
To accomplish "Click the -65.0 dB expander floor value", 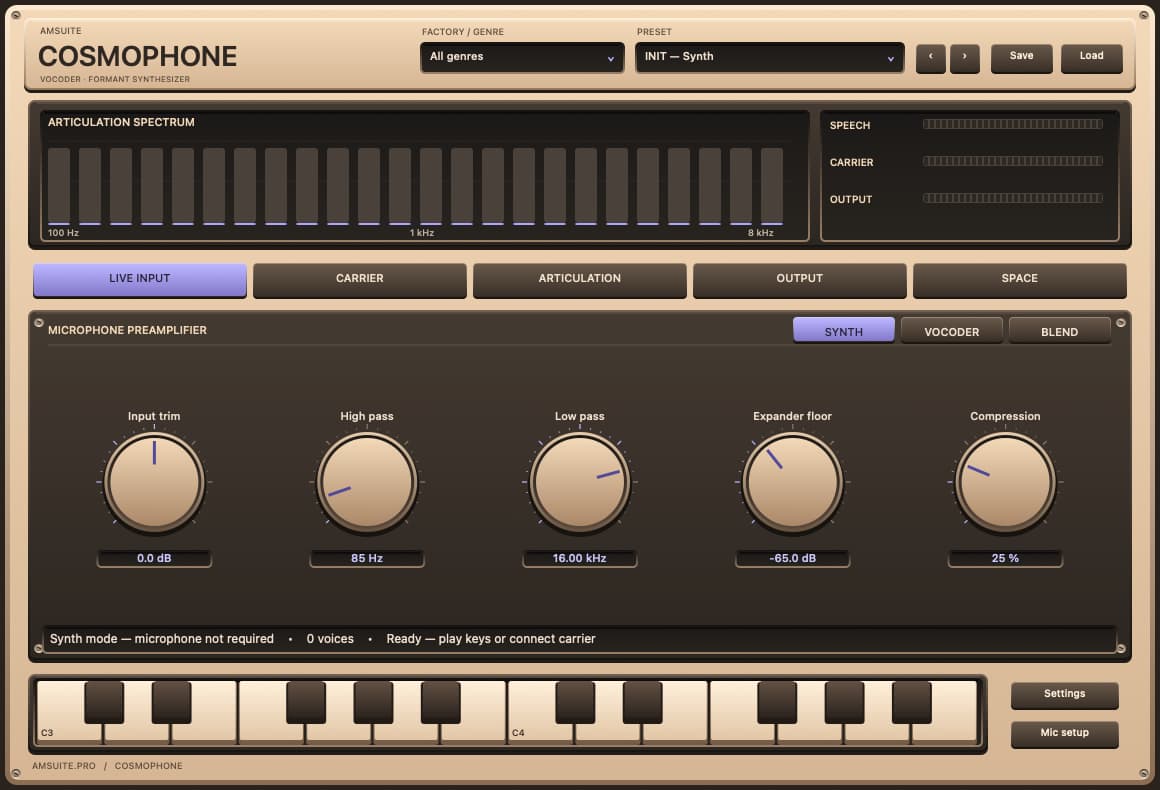I will click(x=792, y=558).
